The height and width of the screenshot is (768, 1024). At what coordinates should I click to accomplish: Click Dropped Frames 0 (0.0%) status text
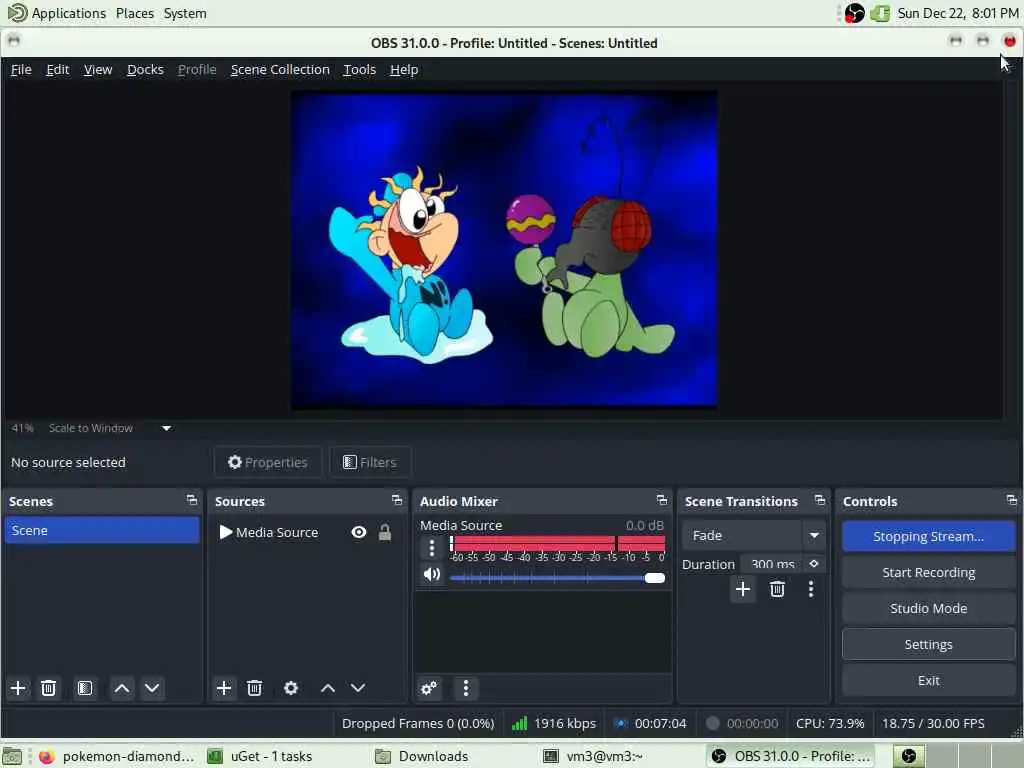[x=418, y=723]
